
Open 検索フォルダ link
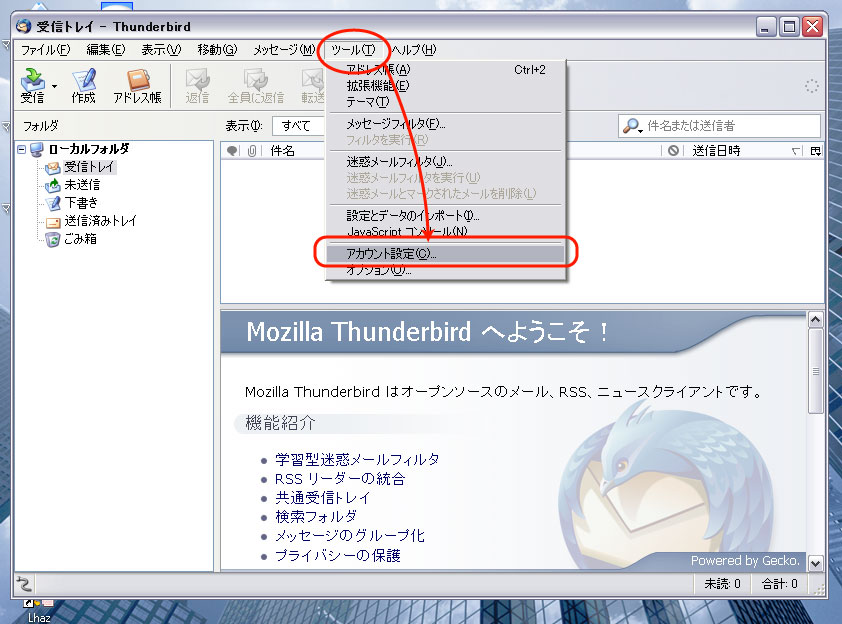[x=316, y=517]
